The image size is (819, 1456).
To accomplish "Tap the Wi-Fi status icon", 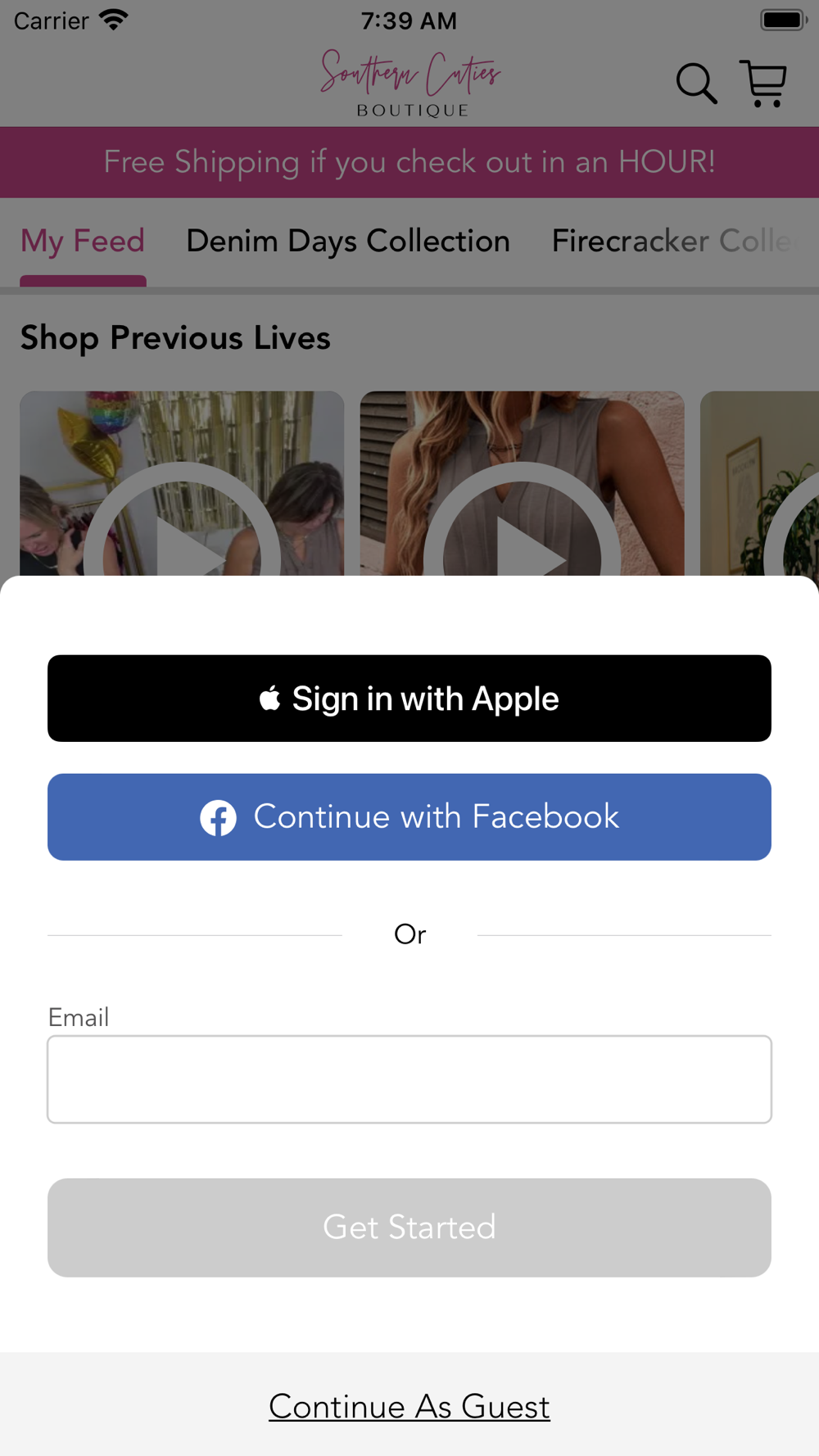I will coord(114,20).
